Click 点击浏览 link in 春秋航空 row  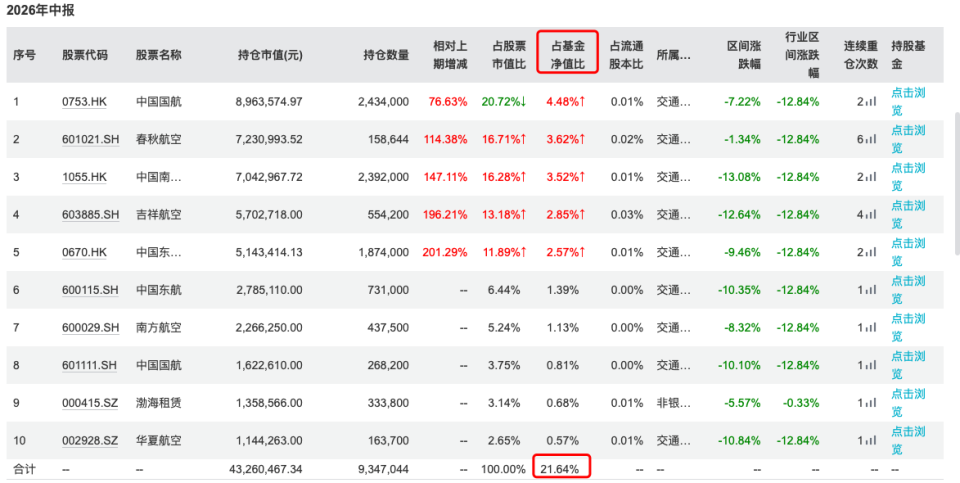(x=908, y=140)
